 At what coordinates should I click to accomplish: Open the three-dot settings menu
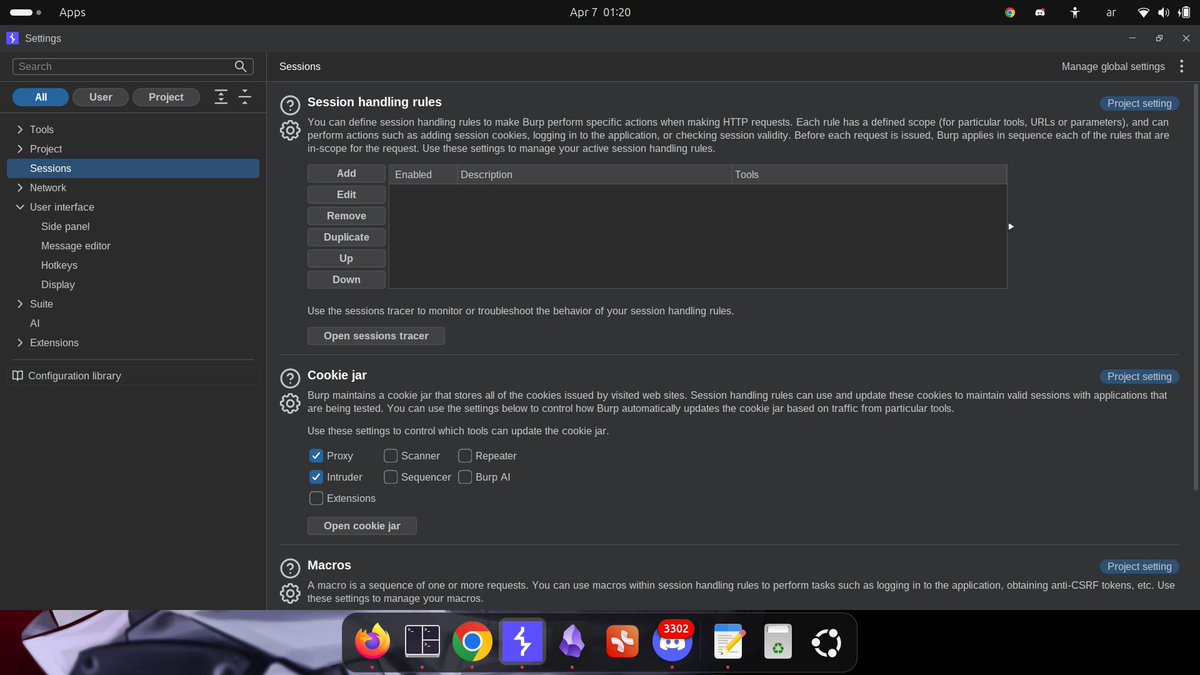[x=1182, y=66]
